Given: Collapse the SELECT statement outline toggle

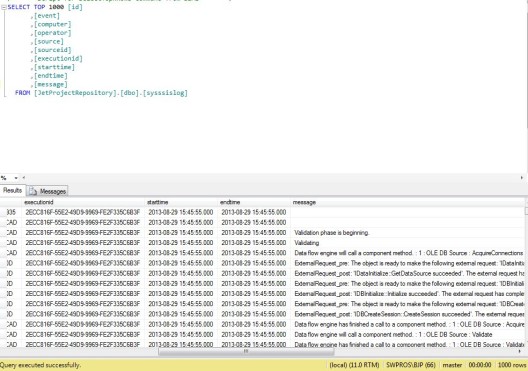Looking at the screenshot, I should click(x=4, y=7).
